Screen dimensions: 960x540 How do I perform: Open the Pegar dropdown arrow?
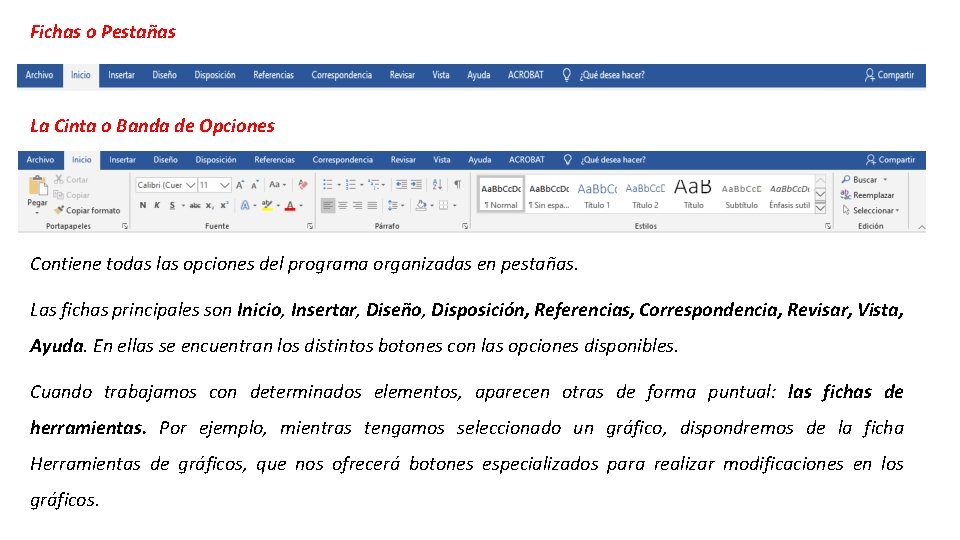[37, 212]
